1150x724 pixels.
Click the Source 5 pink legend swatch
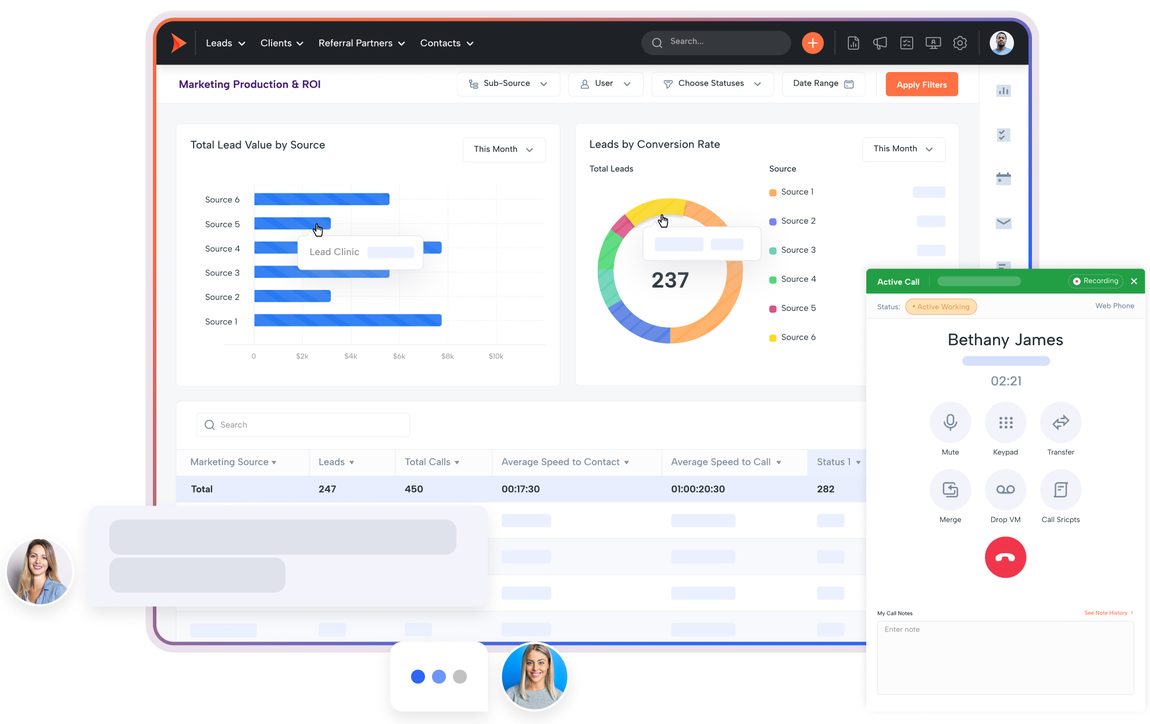[x=772, y=309]
